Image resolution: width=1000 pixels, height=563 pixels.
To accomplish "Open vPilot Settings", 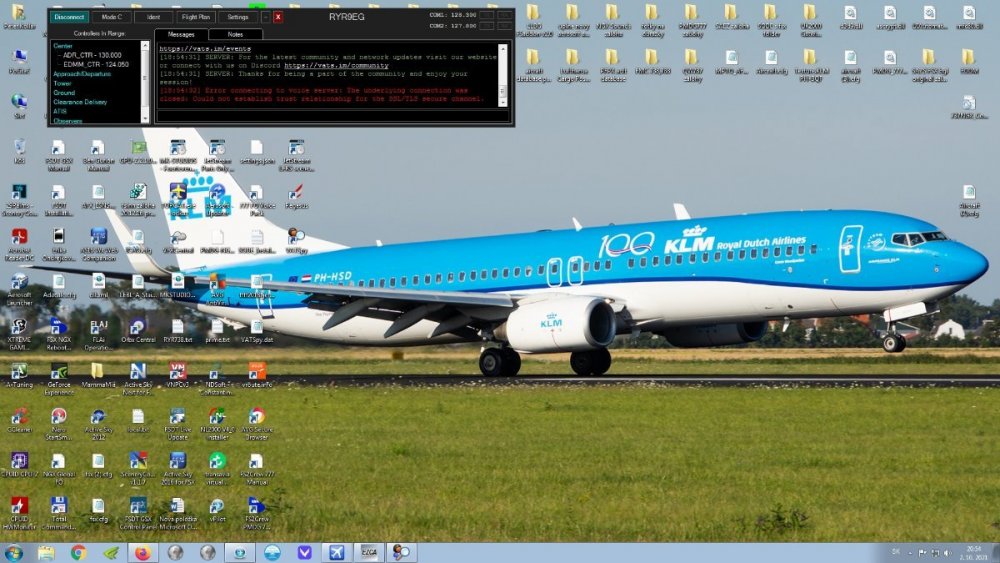I will pyautogui.click(x=237, y=17).
